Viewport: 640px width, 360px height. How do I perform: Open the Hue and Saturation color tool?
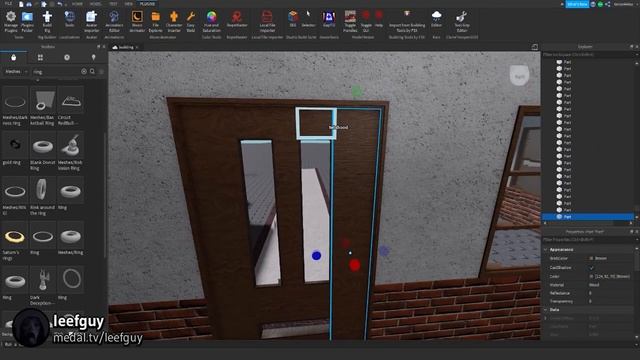pyautogui.click(x=211, y=21)
